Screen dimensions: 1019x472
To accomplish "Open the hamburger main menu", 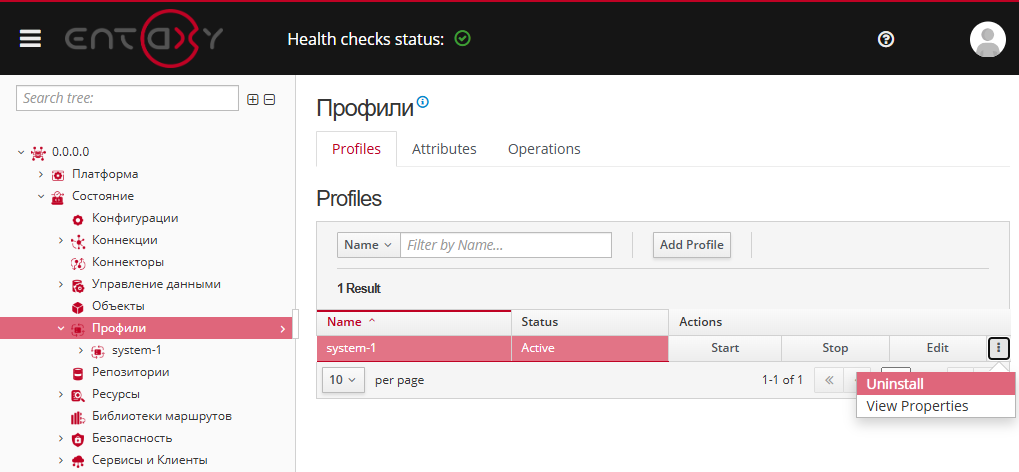I will coord(31,39).
